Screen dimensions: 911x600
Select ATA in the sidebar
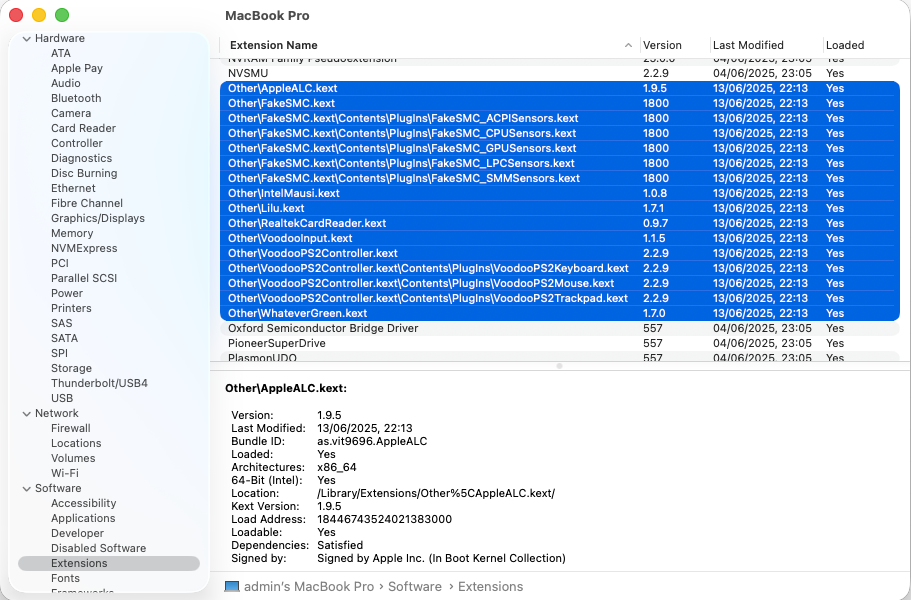pyautogui.click(x=61, y=53)
